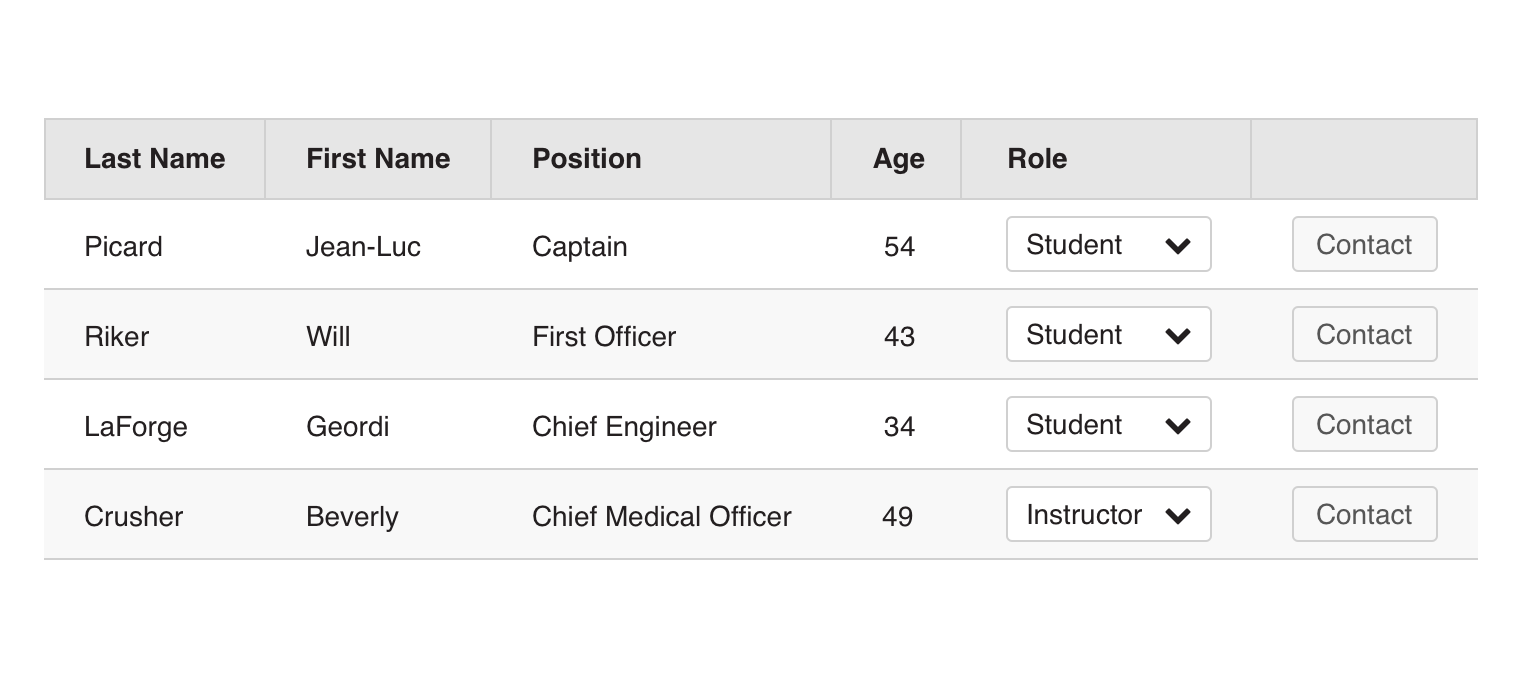The height and width of the screenshot is (676, 1520).
Task: Click the Contact button for Picard
Action: click(1364, 244)
